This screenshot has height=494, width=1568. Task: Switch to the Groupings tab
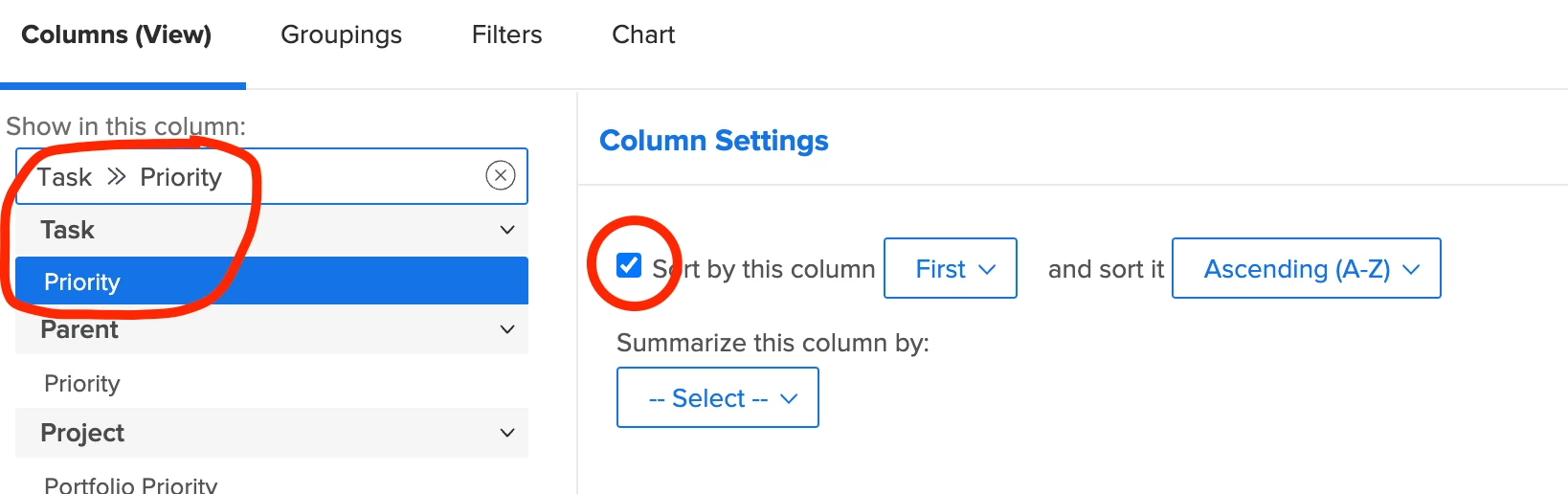point(341,35)
